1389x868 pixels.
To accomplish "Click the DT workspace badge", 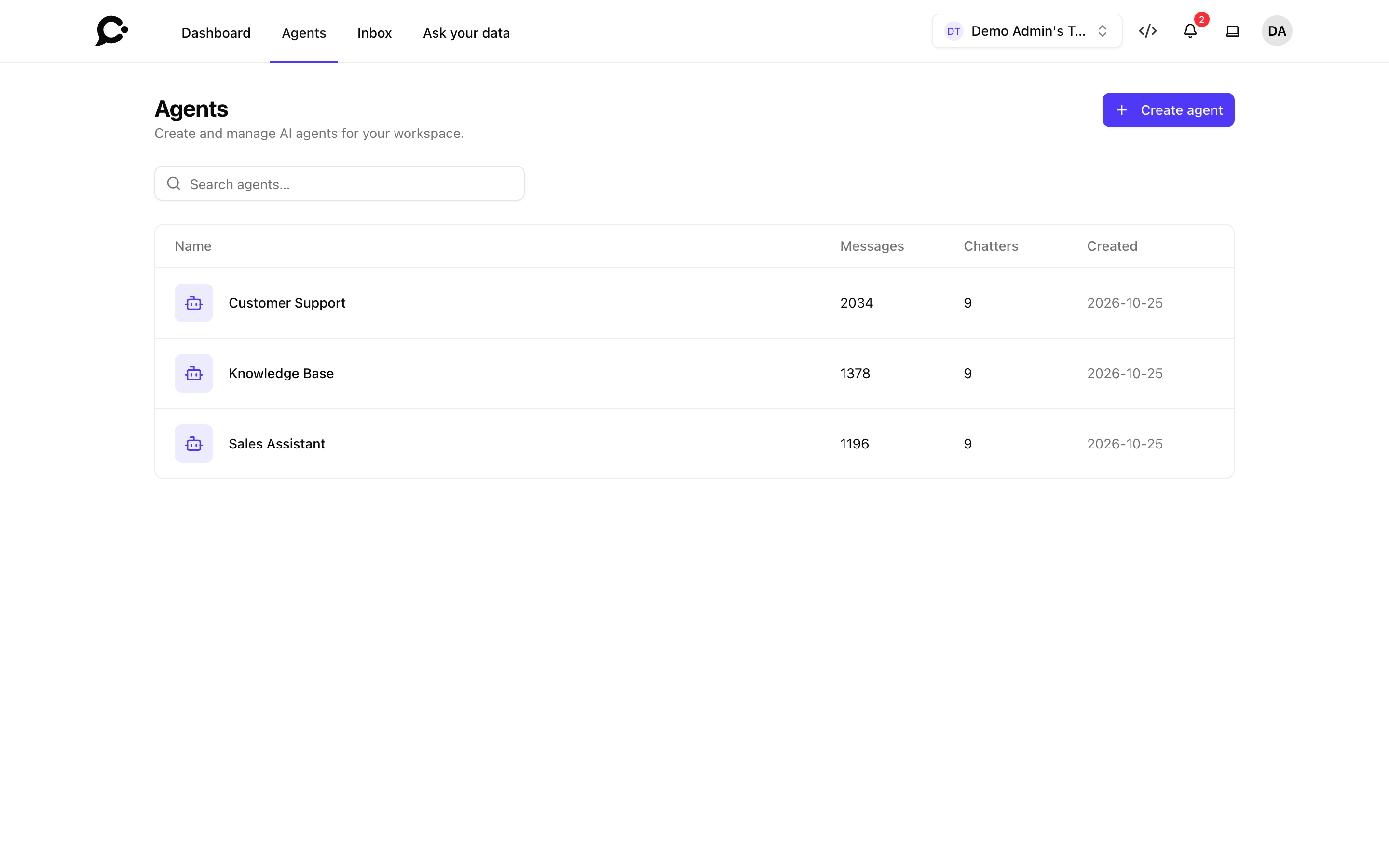I will (x=953, y=31).
